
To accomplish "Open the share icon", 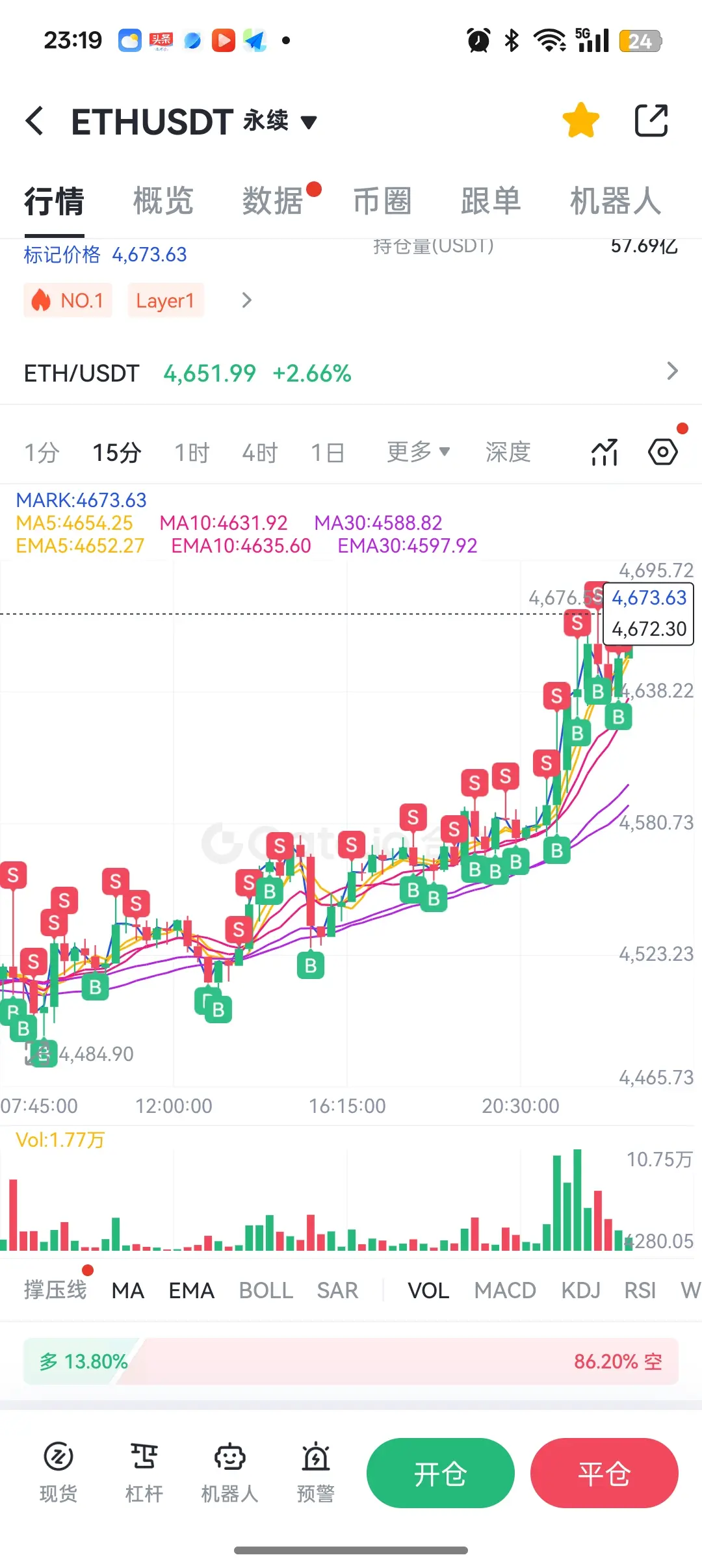I will pyautogui.click(x=651, y=120).
